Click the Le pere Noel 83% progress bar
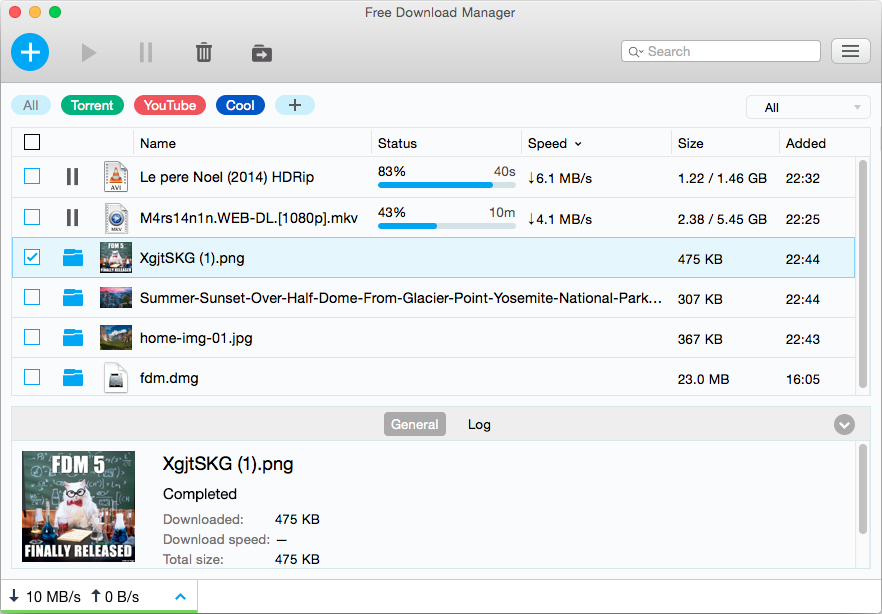The image size is (882, 614). (447, 185)
